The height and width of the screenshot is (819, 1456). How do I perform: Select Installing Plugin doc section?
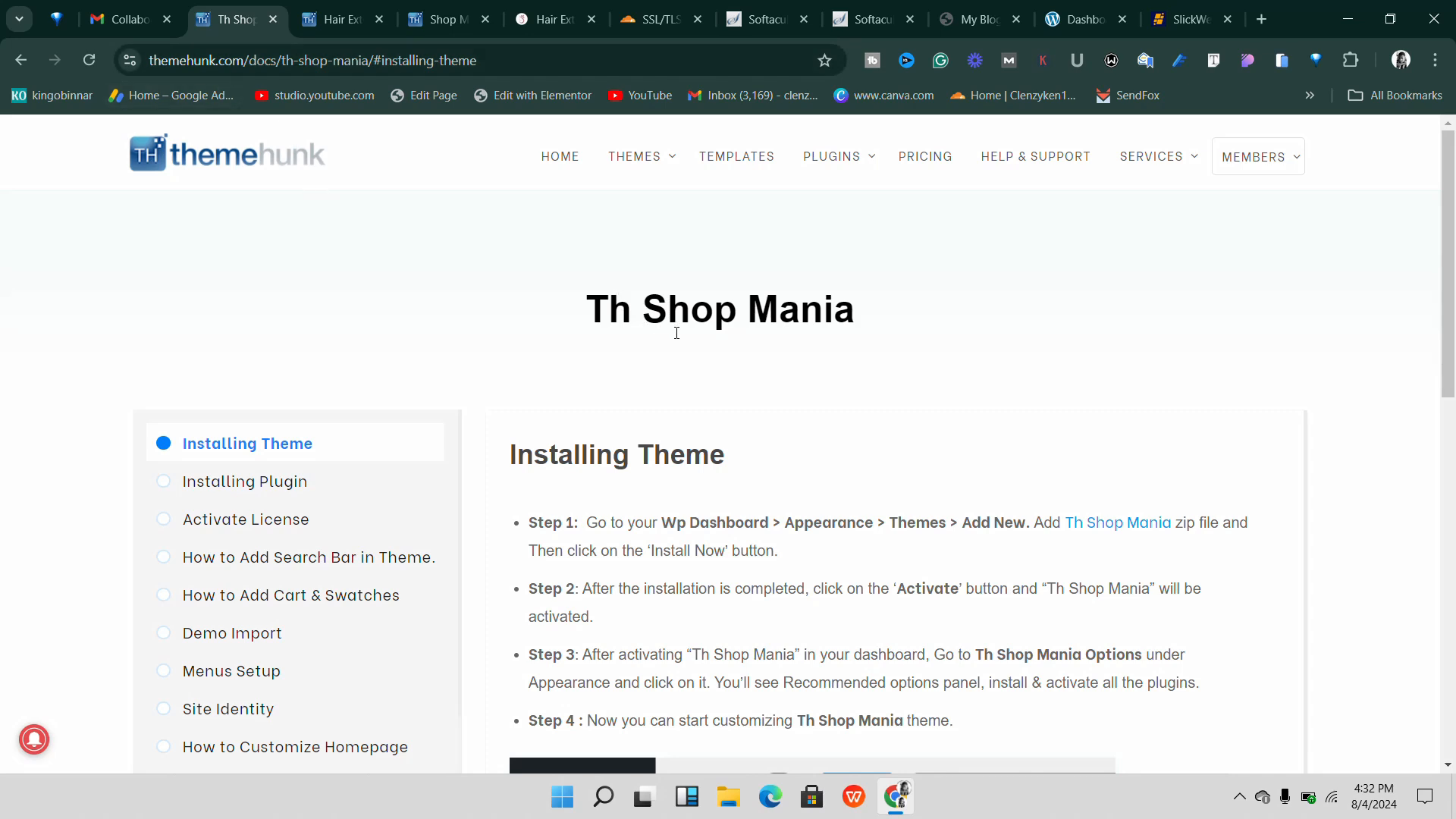[244, 482]
